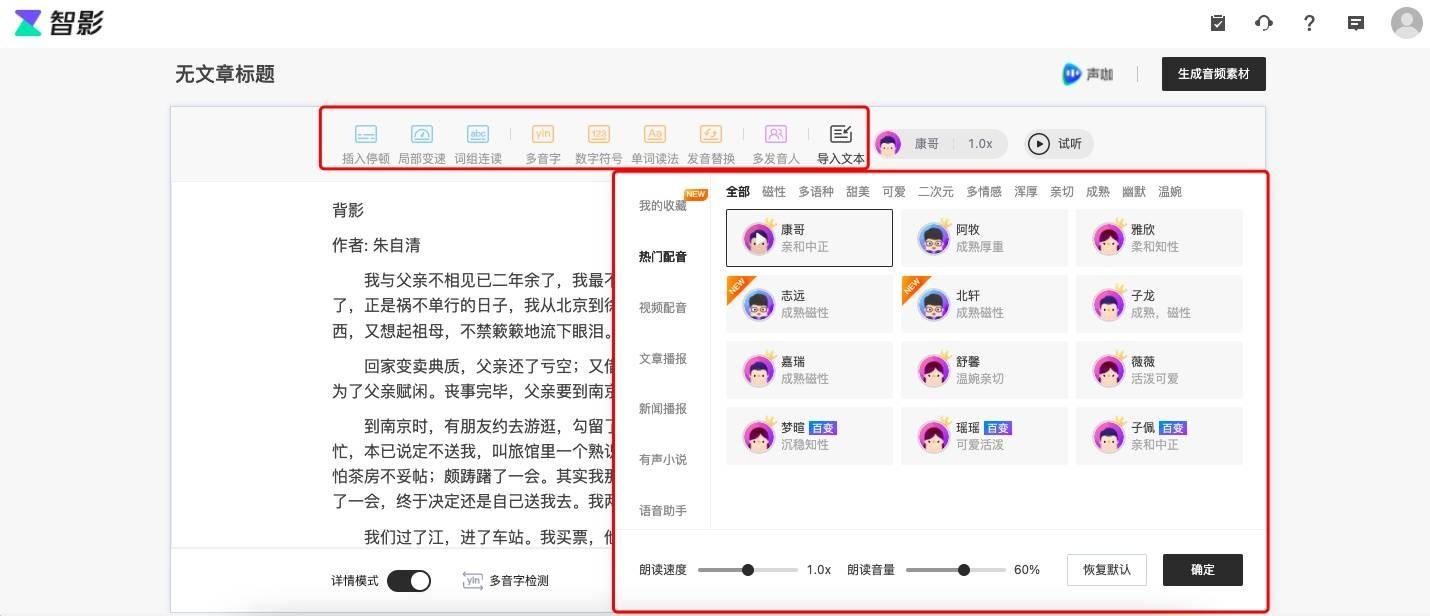Screen dimensions: 1430x616
Task: Select the 局部变速 tool
Action: [422, 144]
